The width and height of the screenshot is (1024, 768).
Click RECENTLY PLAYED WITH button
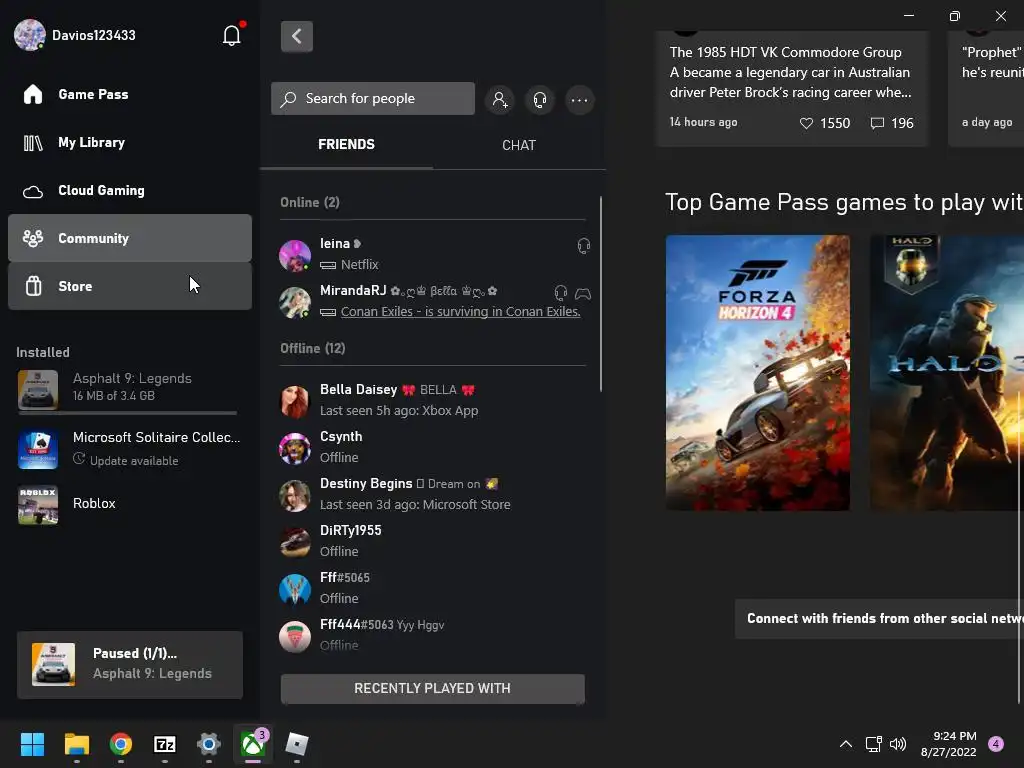pos(432,688)
